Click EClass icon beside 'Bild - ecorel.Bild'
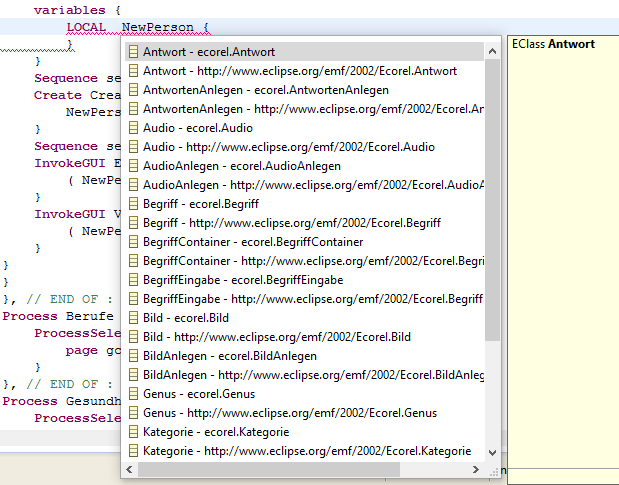The width and height of the screenshot is (619, 485). (x=133, y=318)
